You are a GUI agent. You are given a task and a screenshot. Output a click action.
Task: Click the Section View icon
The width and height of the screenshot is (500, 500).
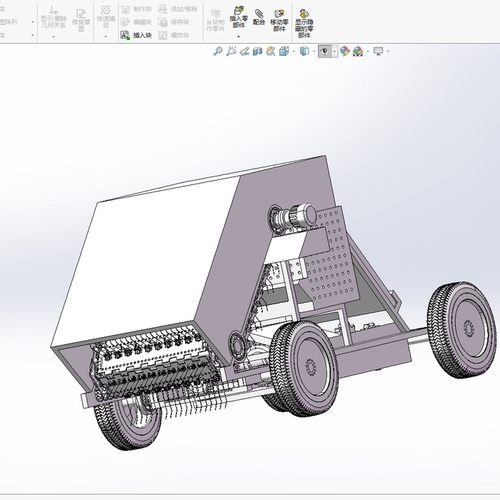click(257, 51)
